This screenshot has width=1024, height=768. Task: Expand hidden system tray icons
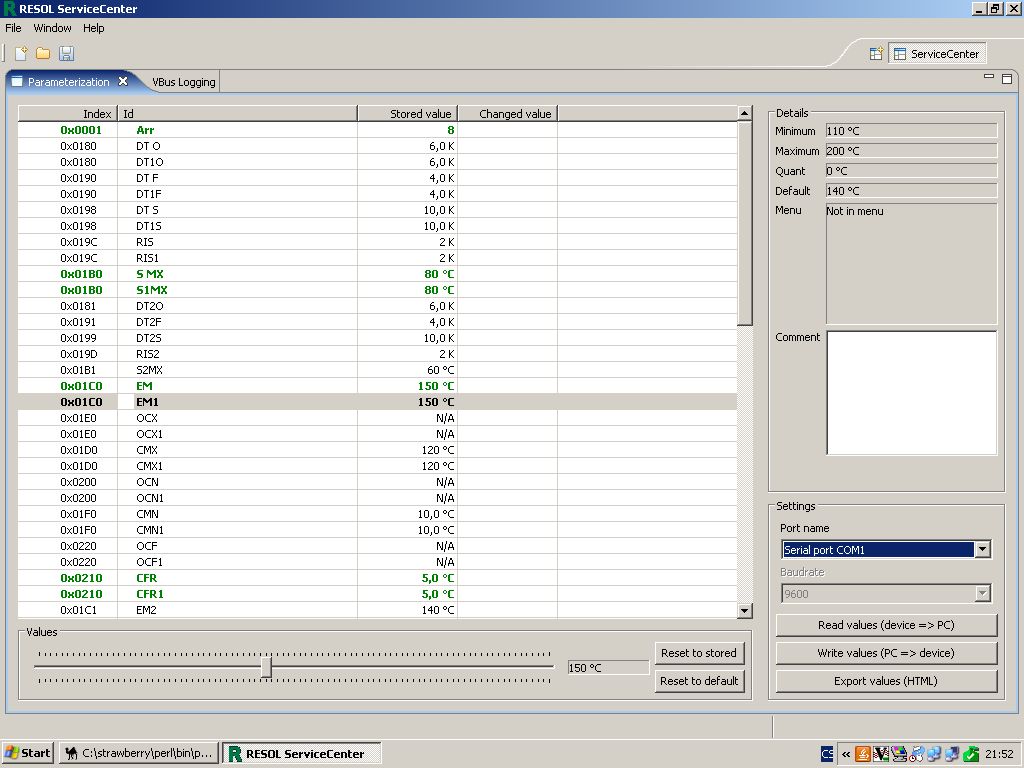pyautogui.click(x=846, y=754)
